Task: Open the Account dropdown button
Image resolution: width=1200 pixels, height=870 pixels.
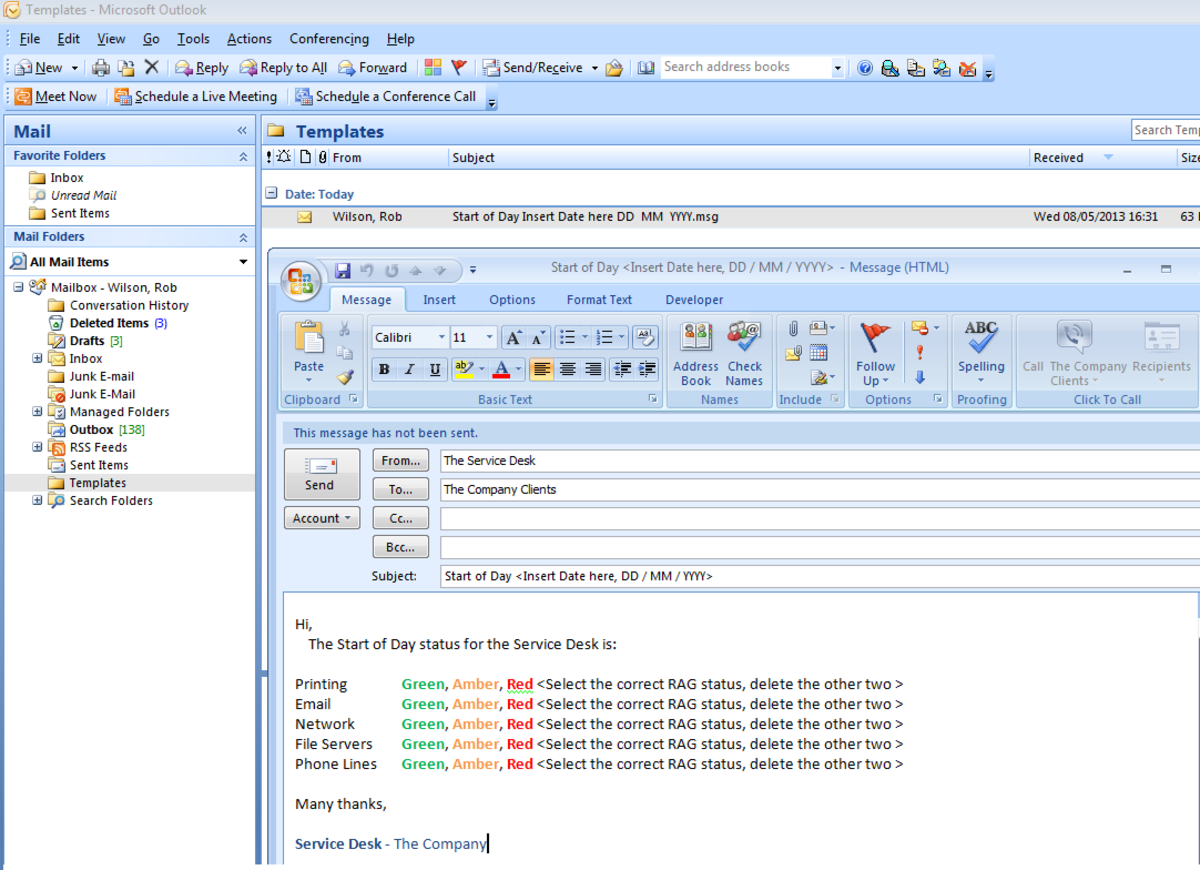Action: [321, 518]
